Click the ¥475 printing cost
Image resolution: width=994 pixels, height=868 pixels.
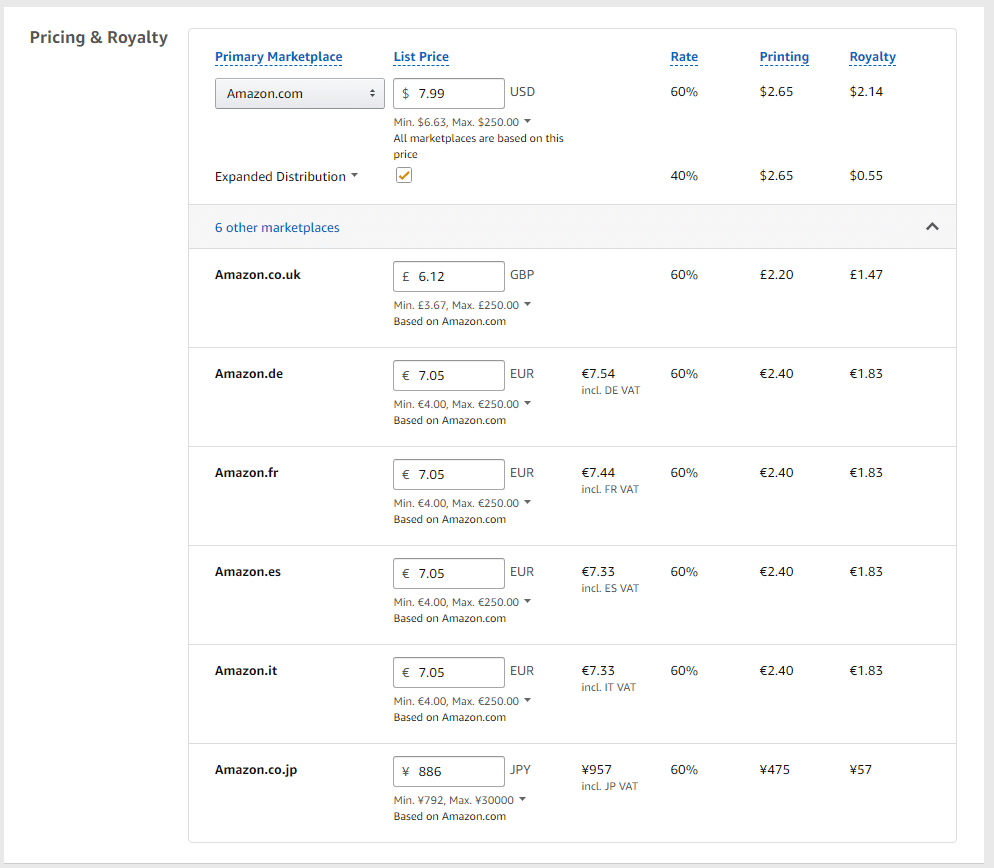[x=775, y=769]
